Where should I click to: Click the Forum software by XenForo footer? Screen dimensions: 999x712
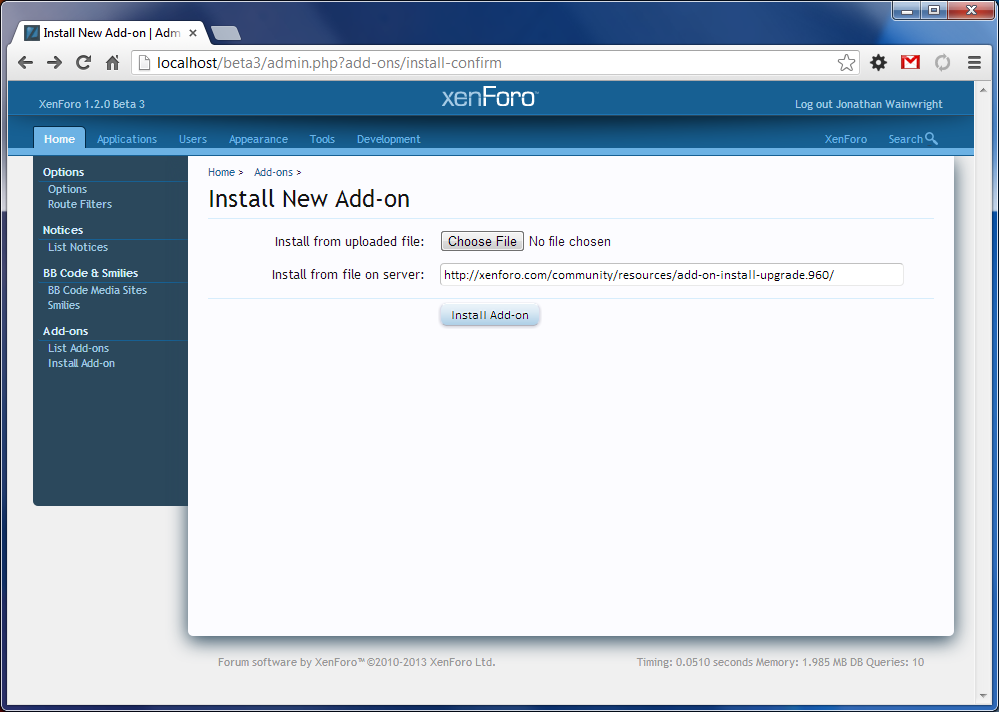coord(356,662)
